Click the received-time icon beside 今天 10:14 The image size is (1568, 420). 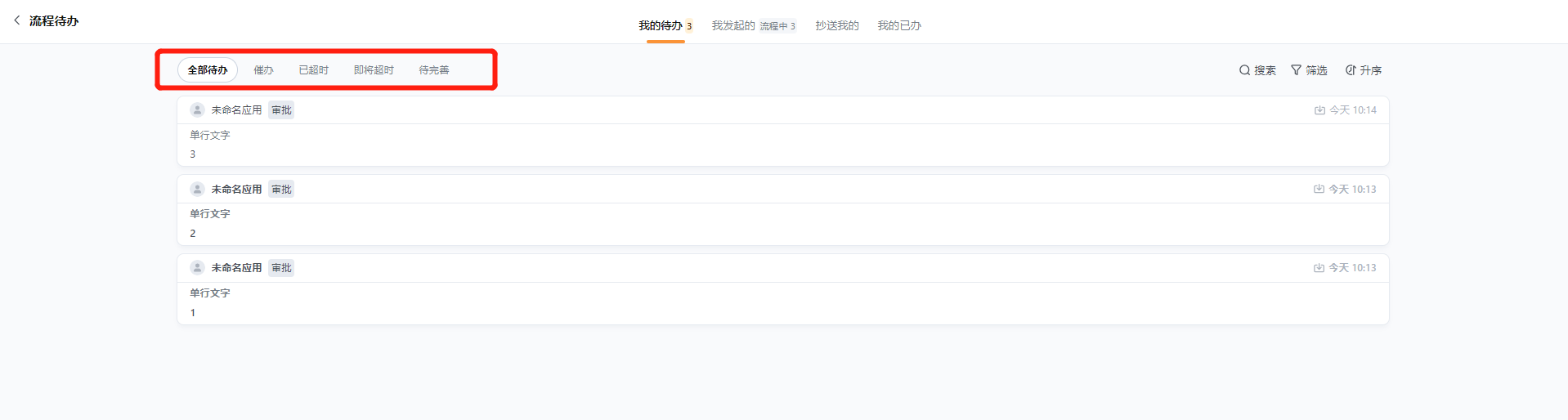pos(1319,109)
